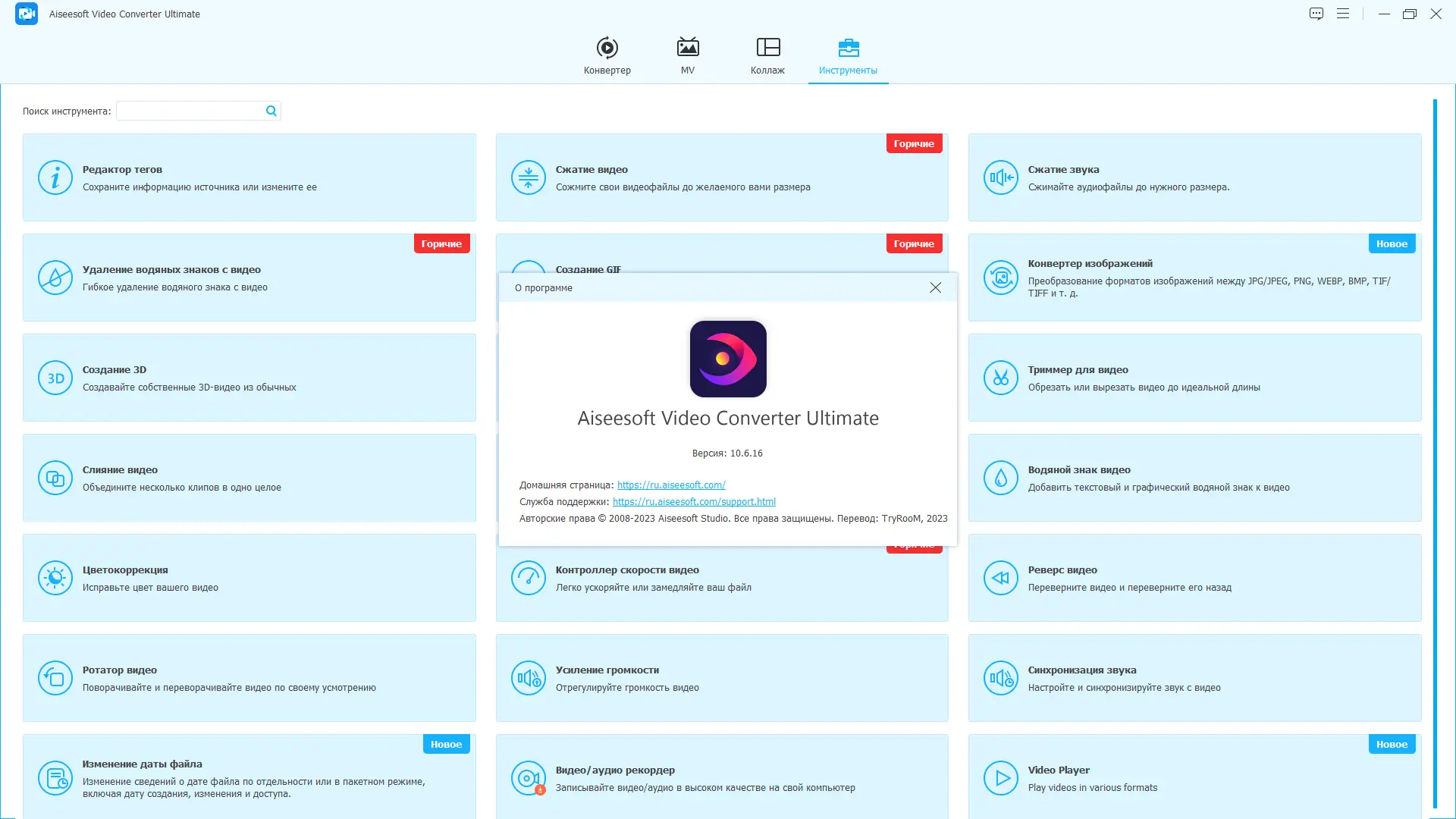Close the О программе dialog
This screenshot has height=819, width=1456.
click(935, 287)
